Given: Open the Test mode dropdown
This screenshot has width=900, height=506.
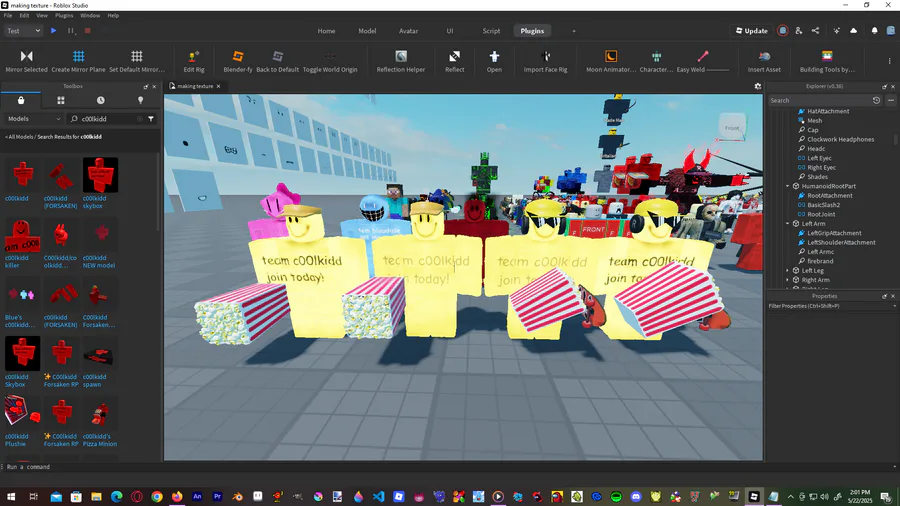Looking at the screenshot, I should (24, 31).
